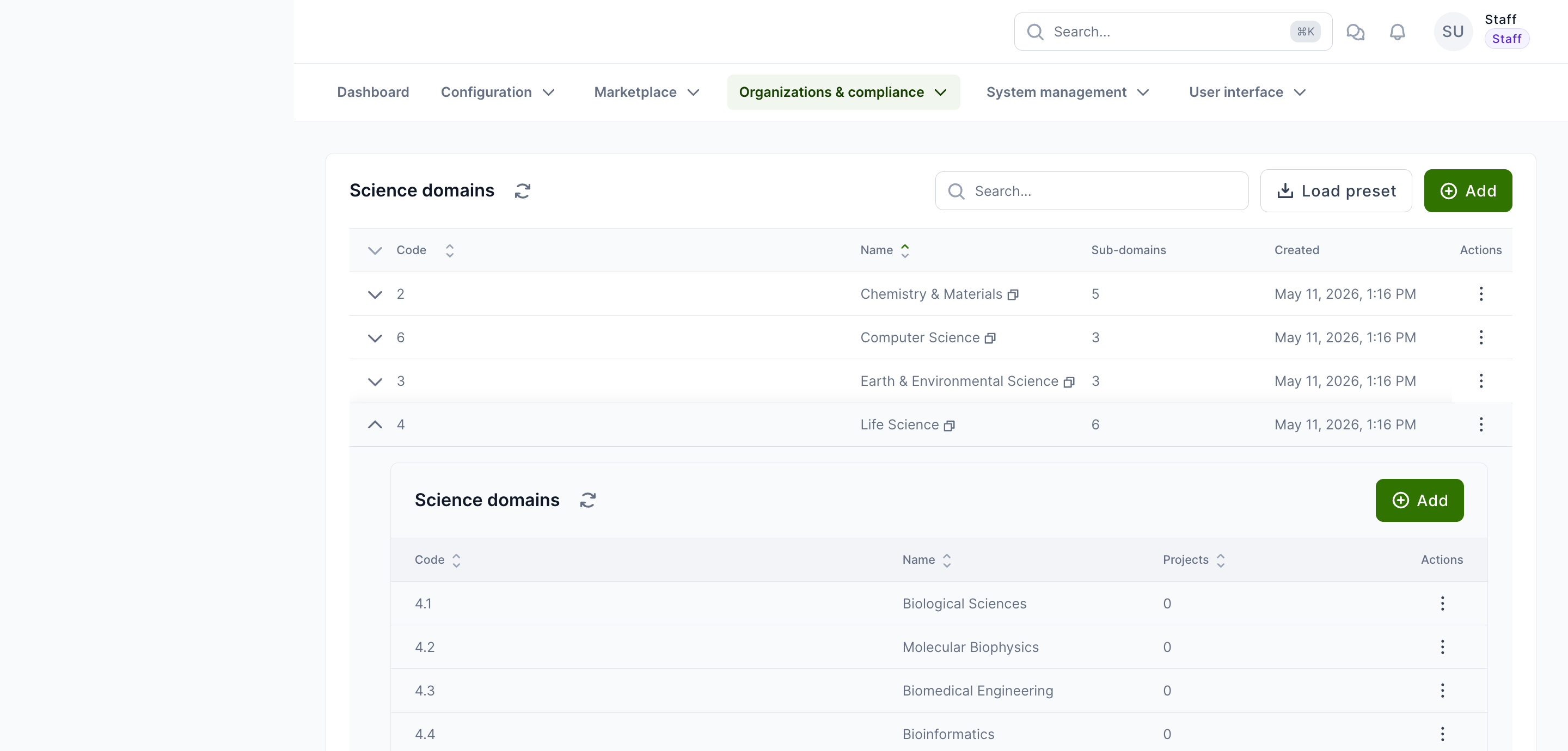Collapse the Life Science row
The width and height of the screenshot is (1568, 751).
(x=375, y=425)
